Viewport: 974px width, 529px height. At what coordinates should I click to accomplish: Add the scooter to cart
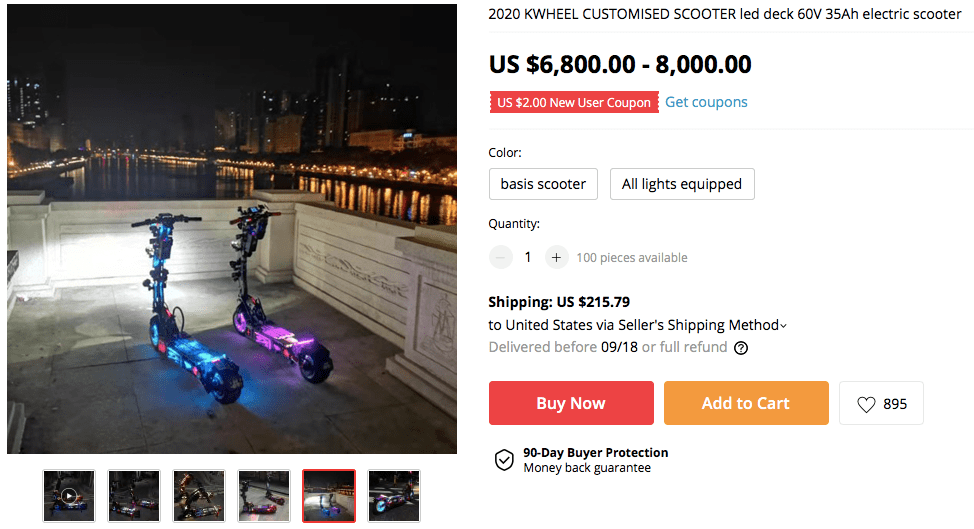[x=746, y=403]
